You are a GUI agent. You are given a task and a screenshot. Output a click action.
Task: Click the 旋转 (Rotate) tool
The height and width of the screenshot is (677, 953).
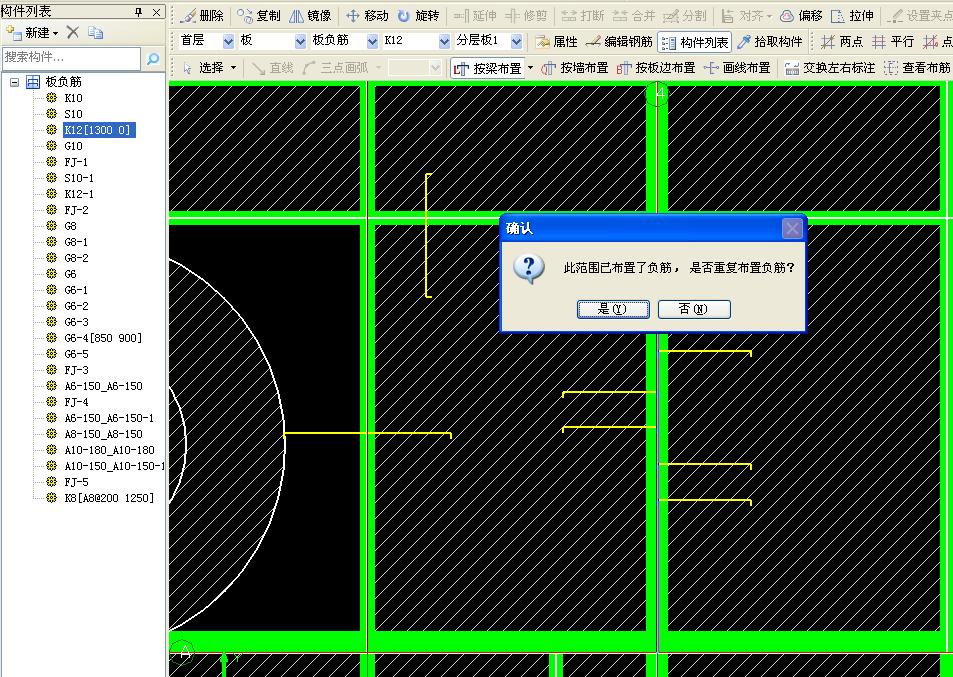tap(417, 16)
